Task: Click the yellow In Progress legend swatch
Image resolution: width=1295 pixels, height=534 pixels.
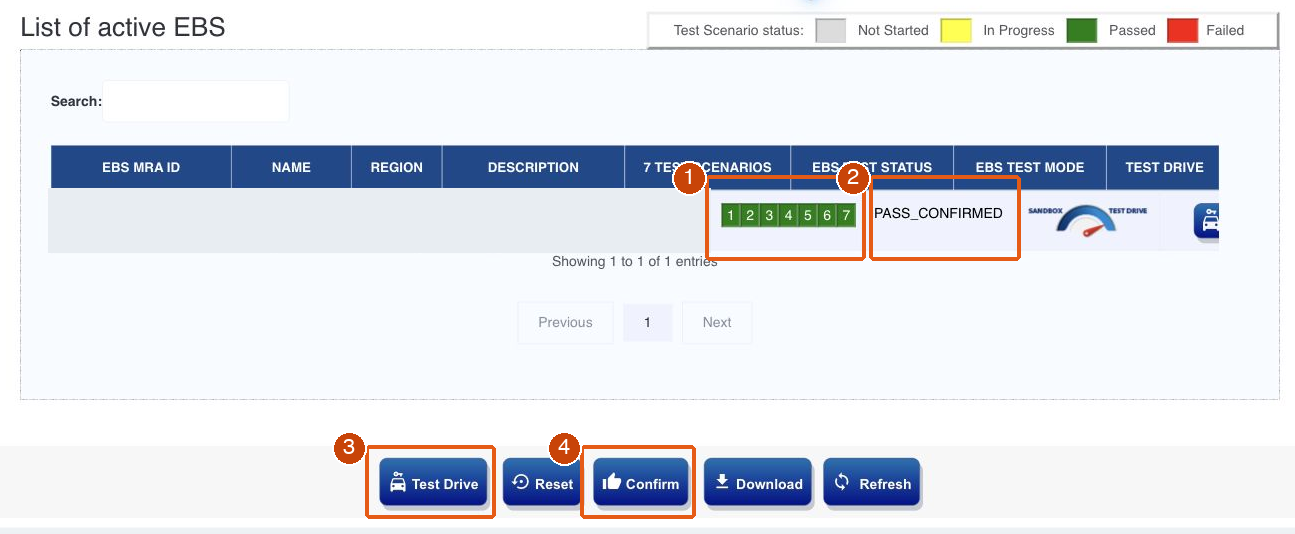Action: tap(956, 30)
